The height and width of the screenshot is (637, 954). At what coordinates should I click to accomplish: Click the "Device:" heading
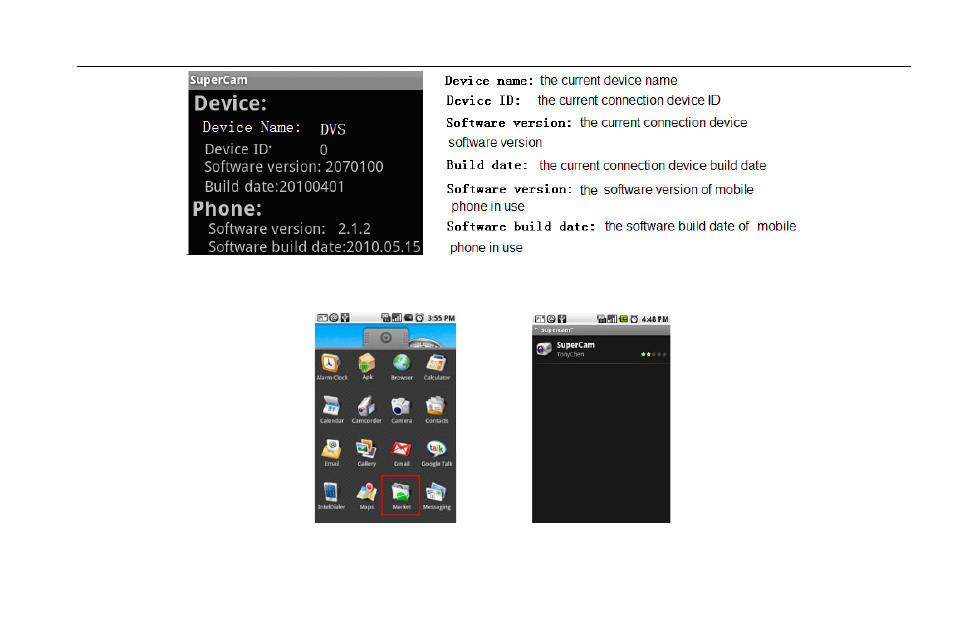tap(230, 103)
